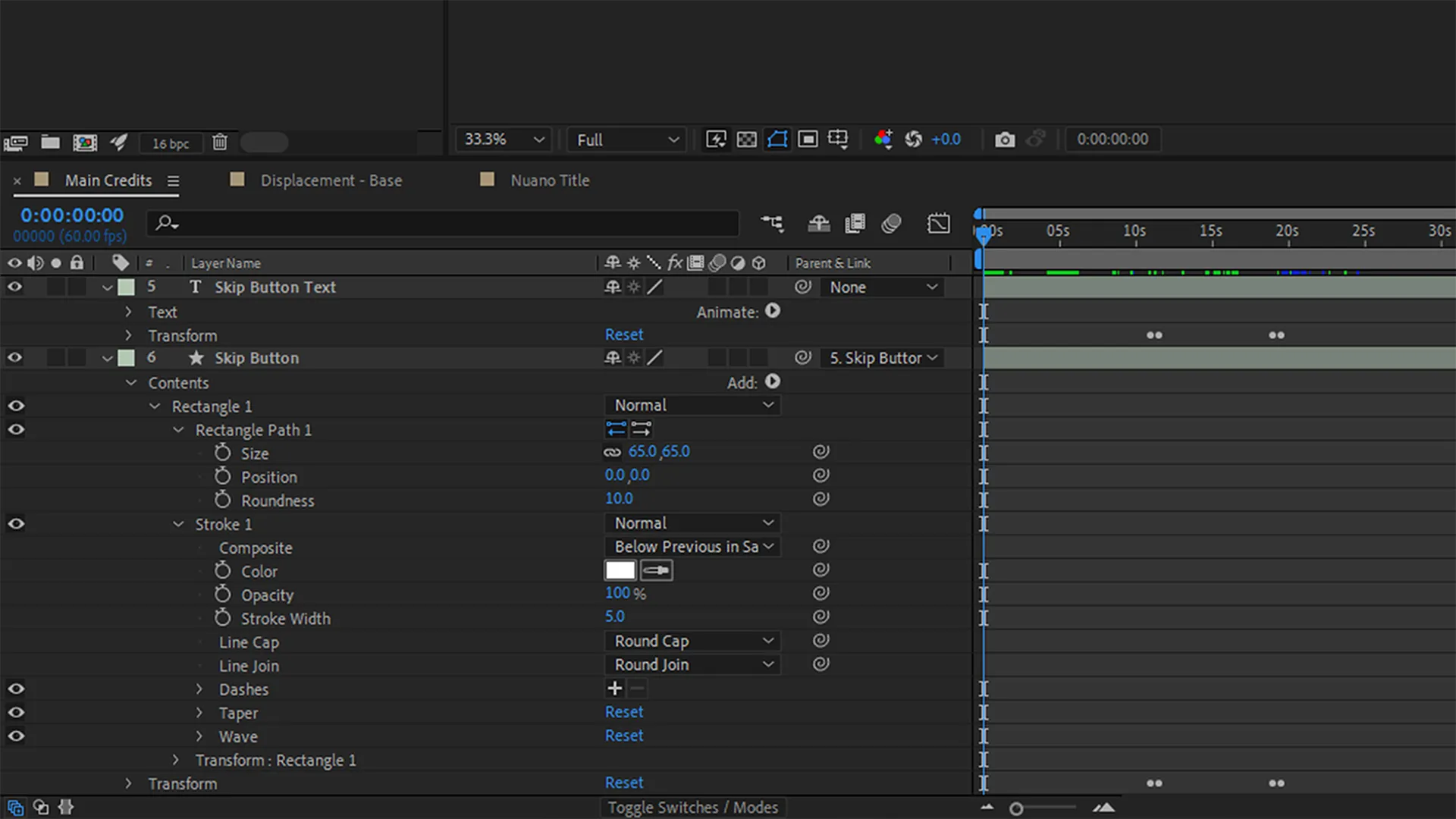Open Rectangle 1 blend mode Normal dropdown
The image size is (1456, 819).
click(x=692, y=405)
